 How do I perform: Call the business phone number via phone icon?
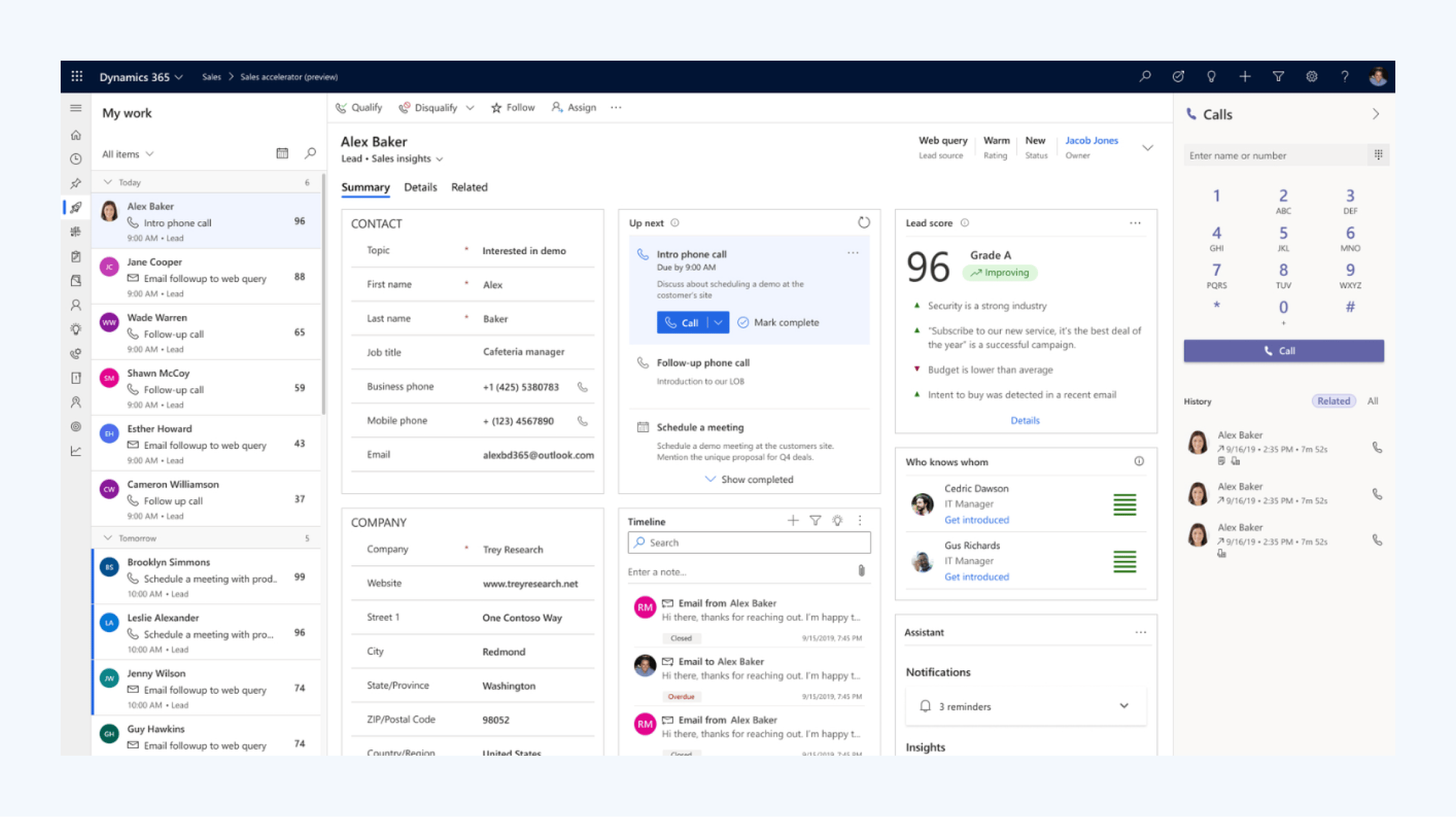point(582,386)
